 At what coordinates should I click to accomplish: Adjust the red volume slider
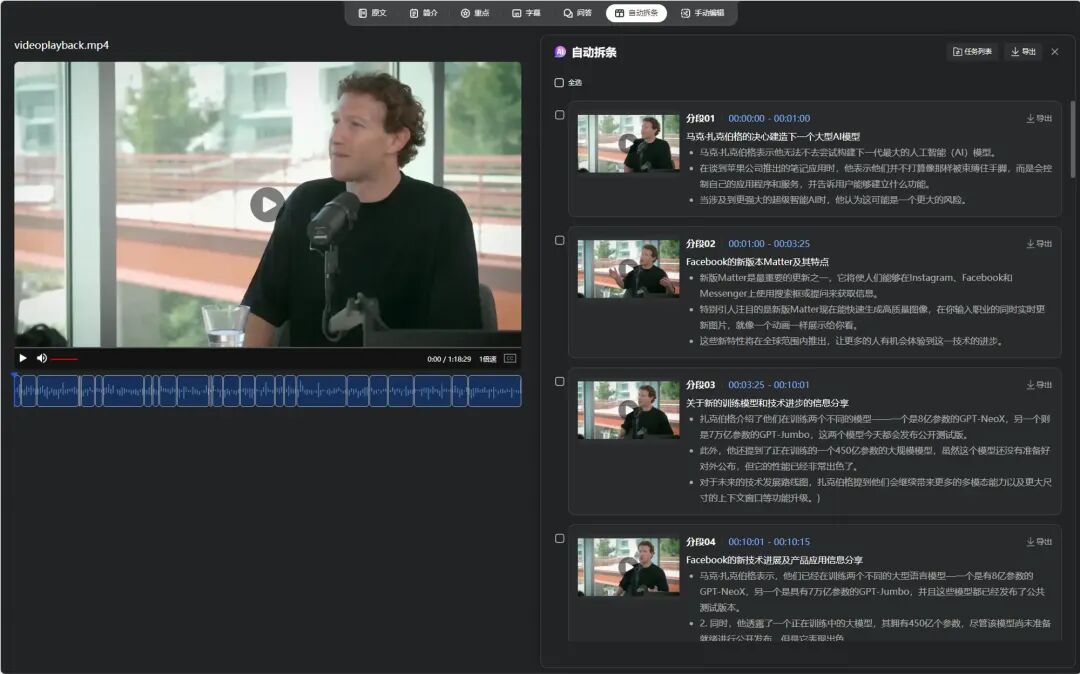[x=64, y=359]
